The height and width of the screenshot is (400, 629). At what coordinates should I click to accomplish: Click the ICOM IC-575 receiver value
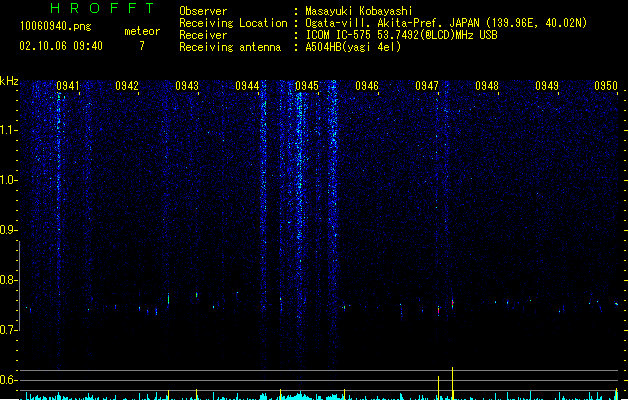point(402,35)
